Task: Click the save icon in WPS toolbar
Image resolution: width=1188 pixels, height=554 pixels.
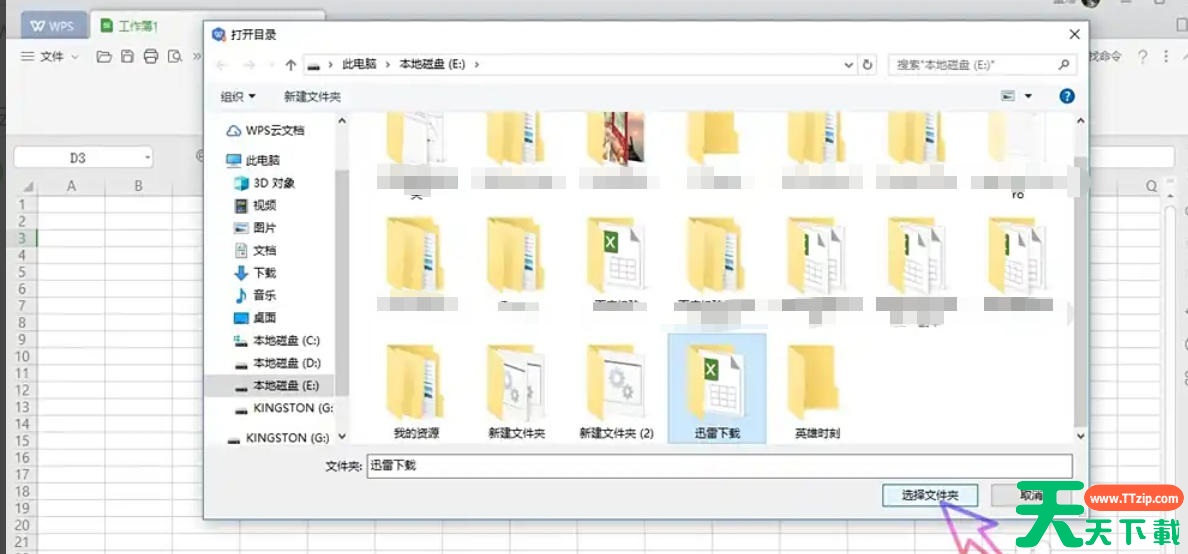Action: click(127, 57)
